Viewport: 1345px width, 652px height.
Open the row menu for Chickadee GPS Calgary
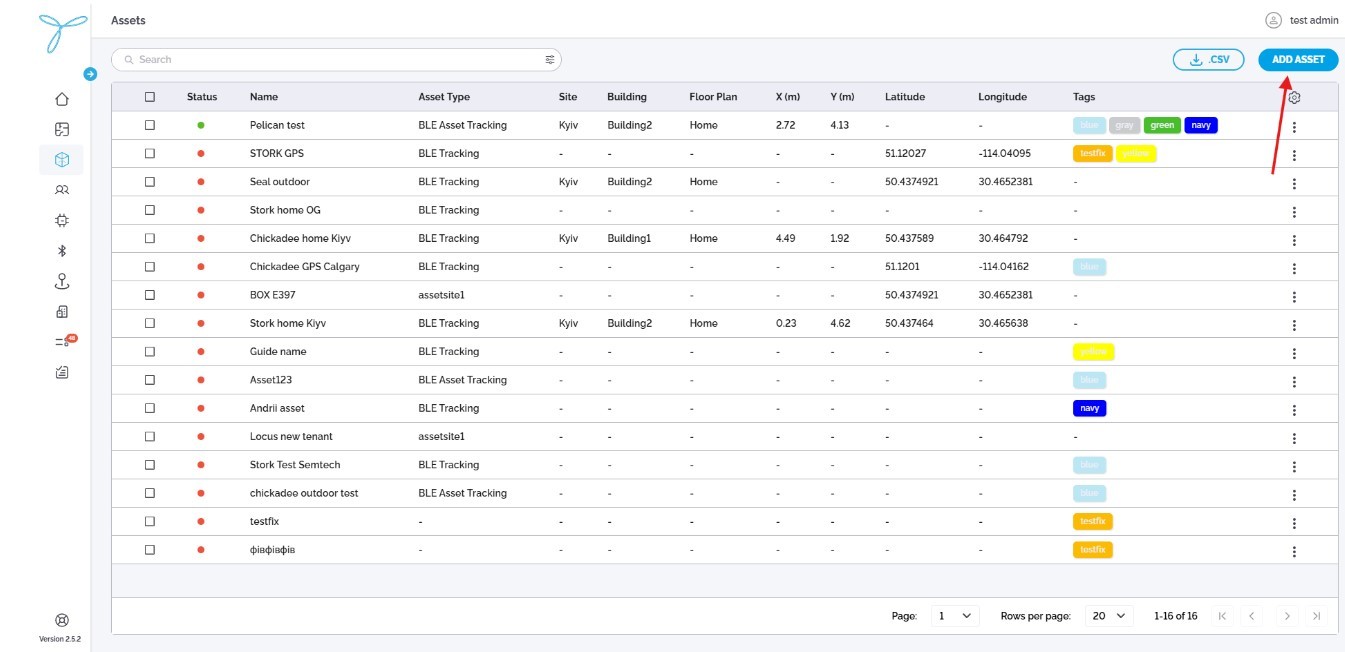click(x=1294, y=268)
